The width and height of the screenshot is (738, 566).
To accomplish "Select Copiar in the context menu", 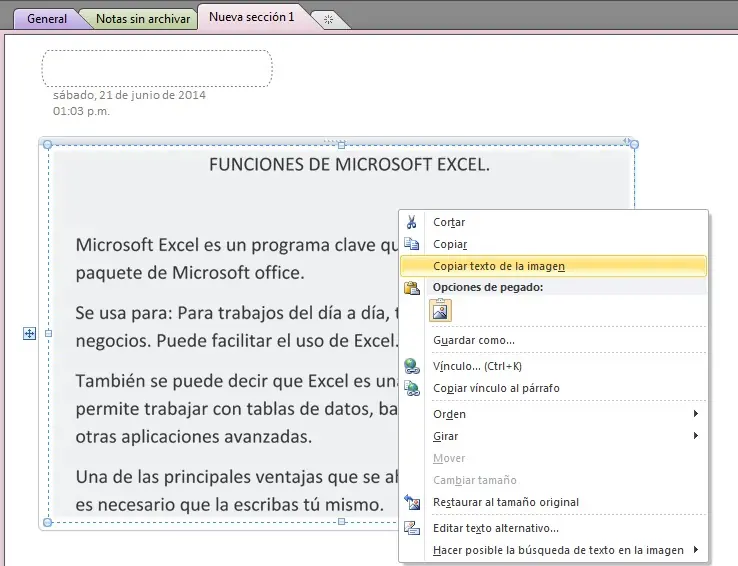I will point(553,244).
